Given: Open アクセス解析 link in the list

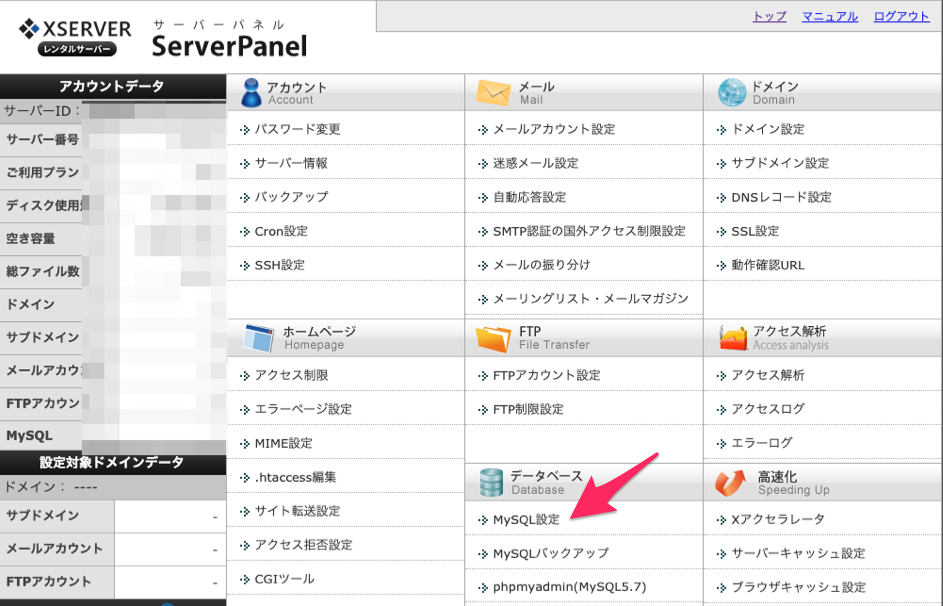Looking at the screenshot, I should 768,376.
